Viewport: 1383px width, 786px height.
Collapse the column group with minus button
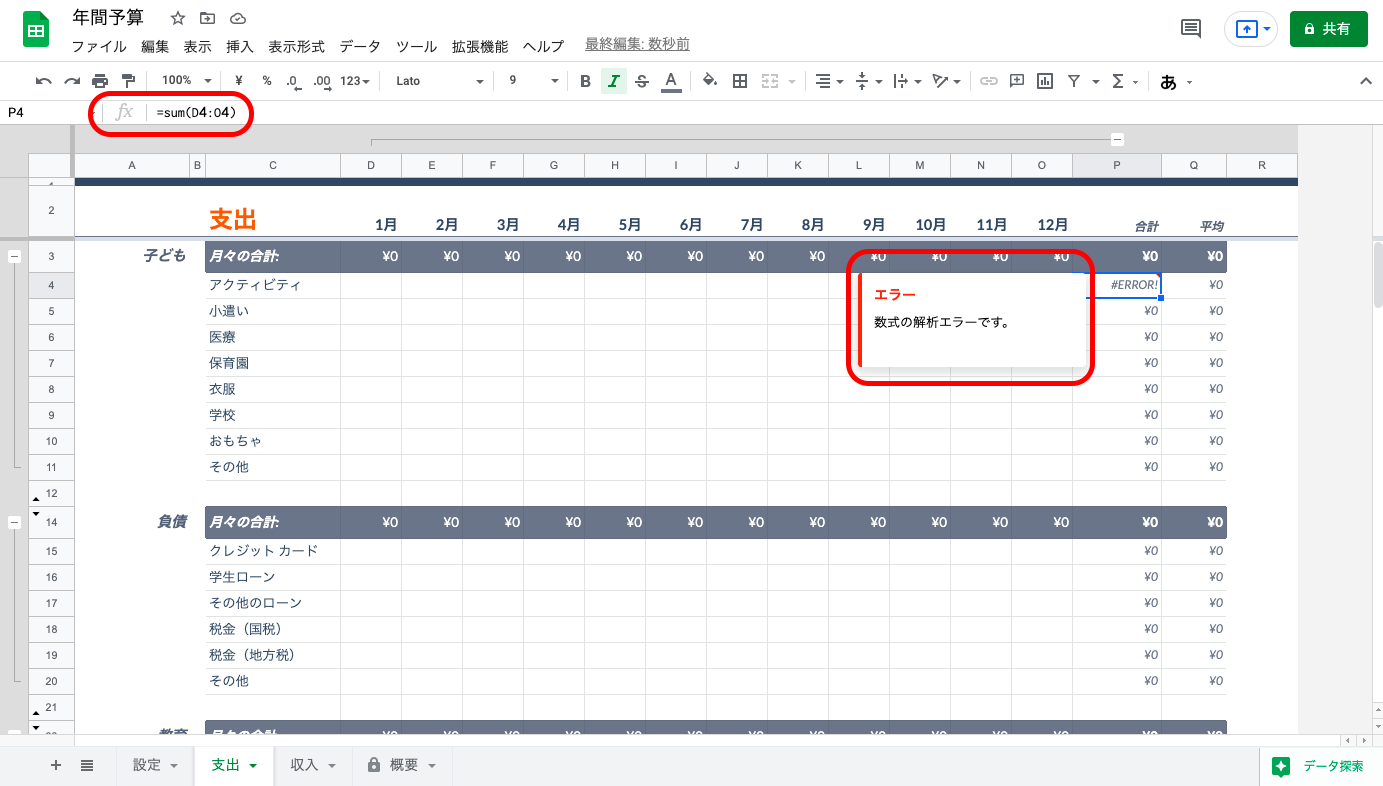[x=1117, y=140]
